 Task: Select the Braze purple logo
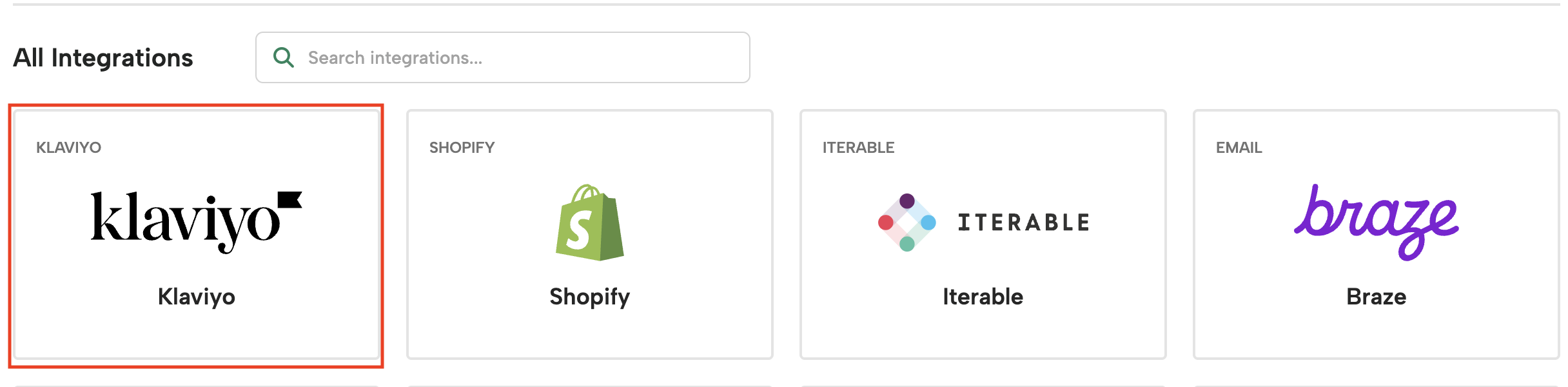coord(1375,219)
